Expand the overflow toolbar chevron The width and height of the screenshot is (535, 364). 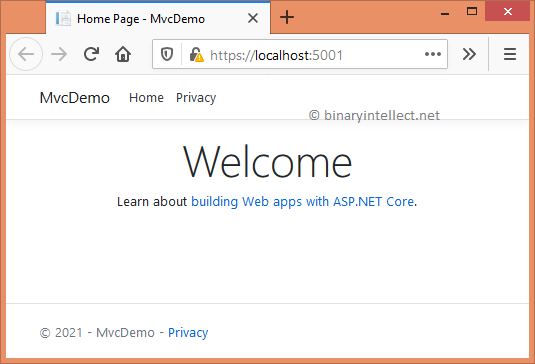tap(469, 54)
